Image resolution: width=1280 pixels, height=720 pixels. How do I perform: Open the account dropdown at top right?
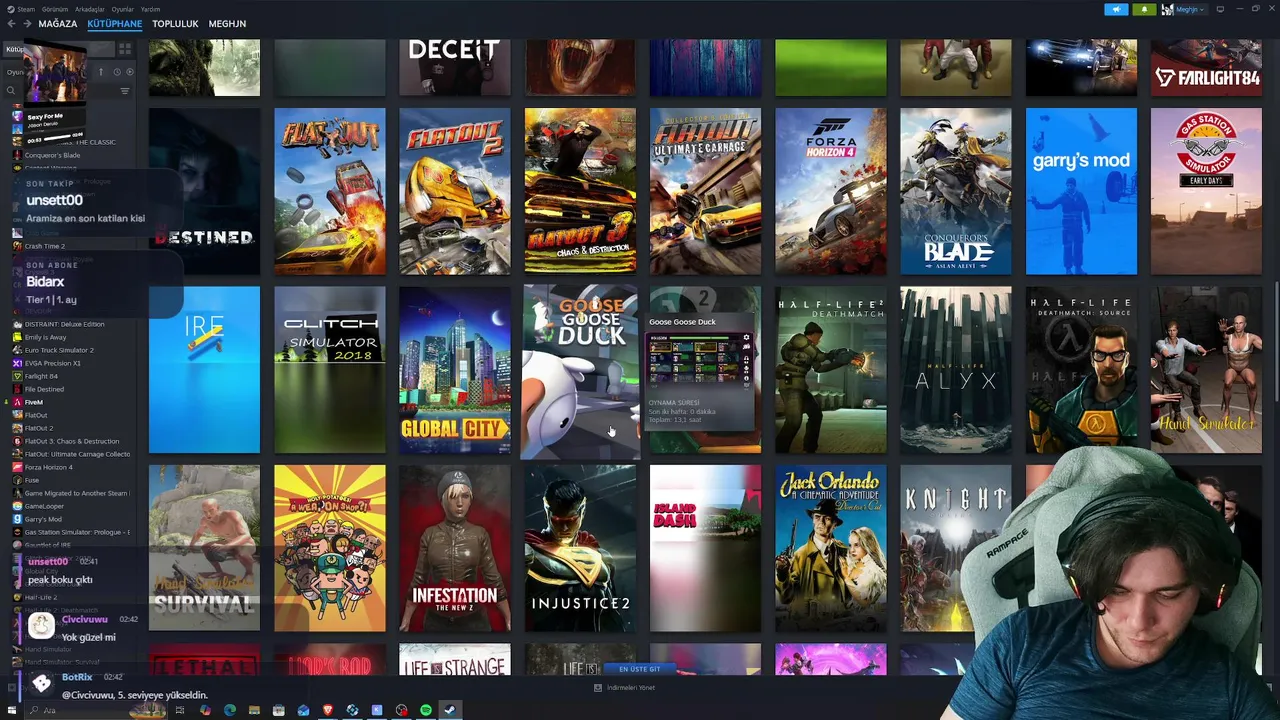coord(1184,9)
